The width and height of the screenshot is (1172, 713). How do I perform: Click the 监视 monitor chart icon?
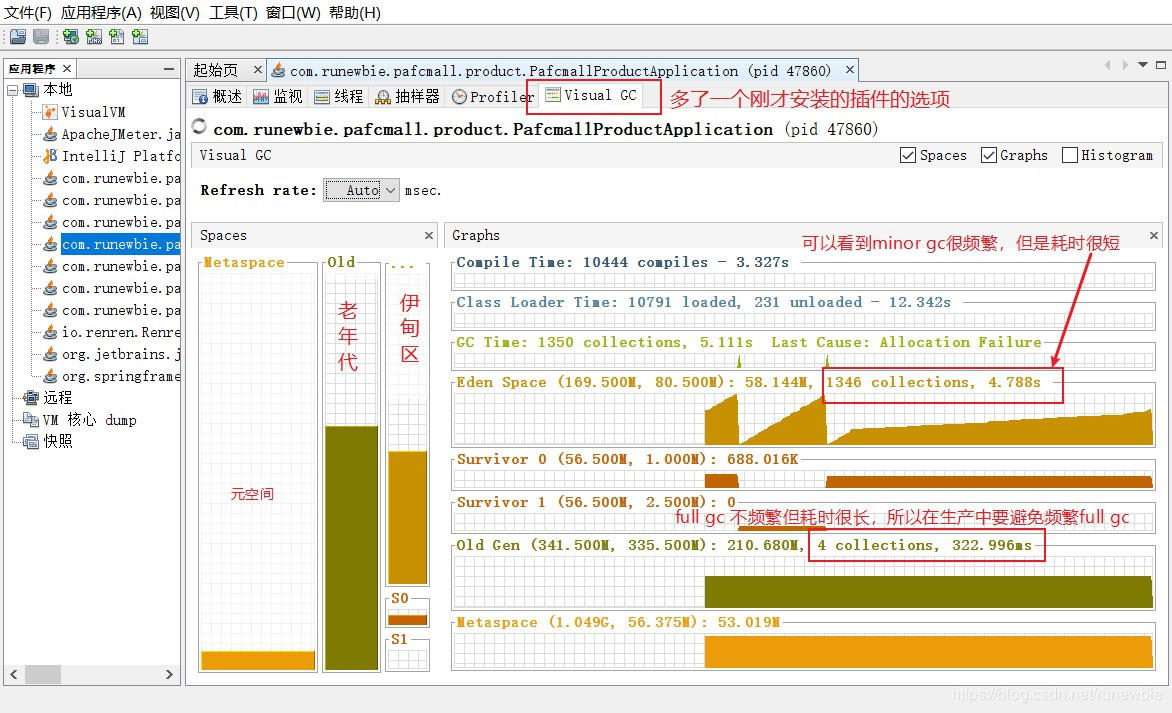click(261, 96)
